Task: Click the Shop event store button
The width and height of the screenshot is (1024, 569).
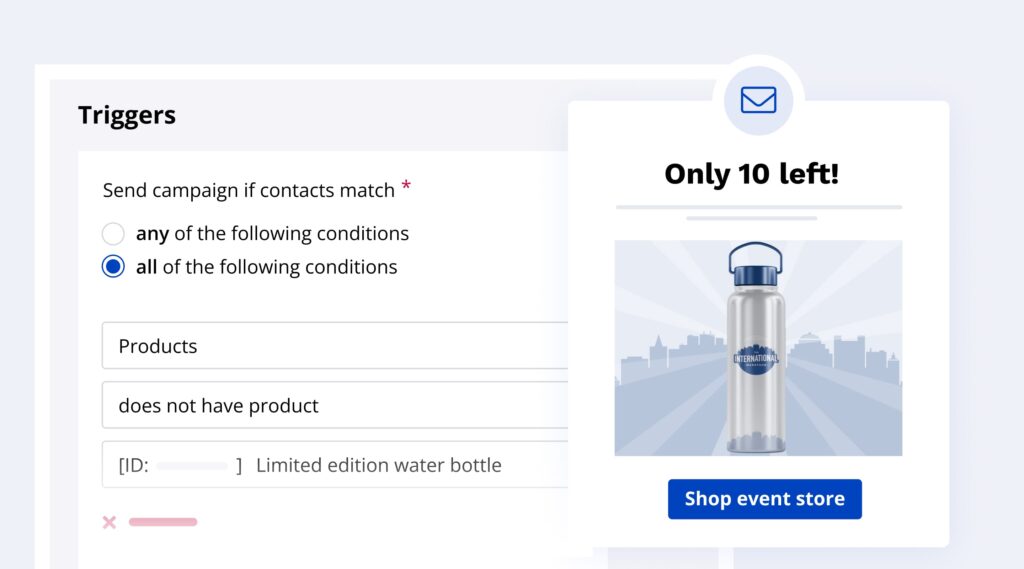Action: click(764, 499)
